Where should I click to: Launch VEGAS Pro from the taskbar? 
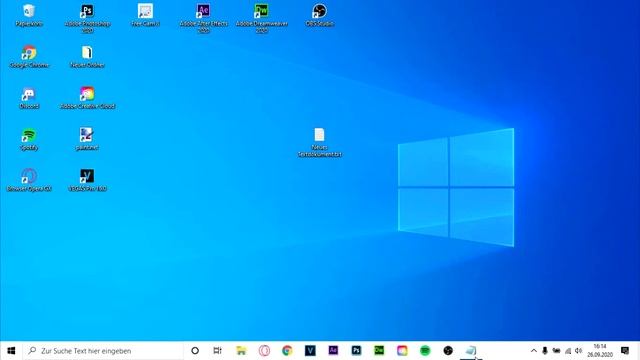(310, 351)
